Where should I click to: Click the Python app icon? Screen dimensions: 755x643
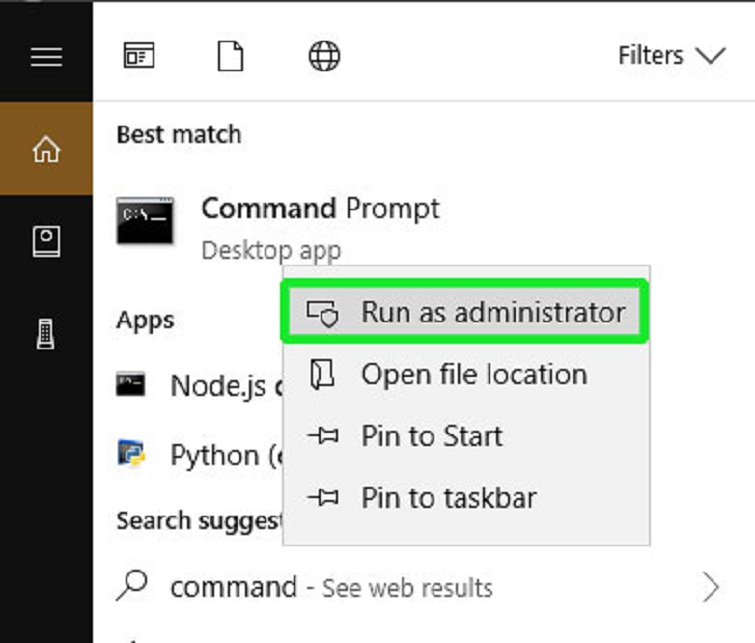[131, 455]
